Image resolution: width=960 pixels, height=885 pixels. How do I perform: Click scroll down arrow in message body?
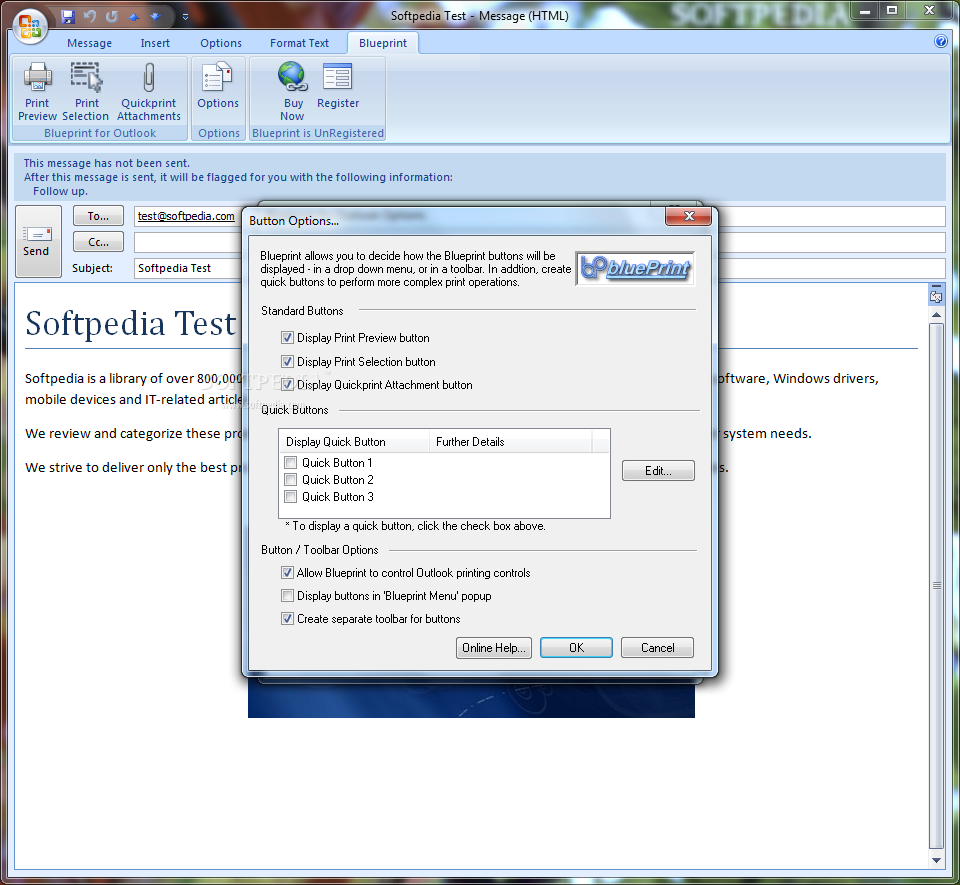click(x=936, y=860)
